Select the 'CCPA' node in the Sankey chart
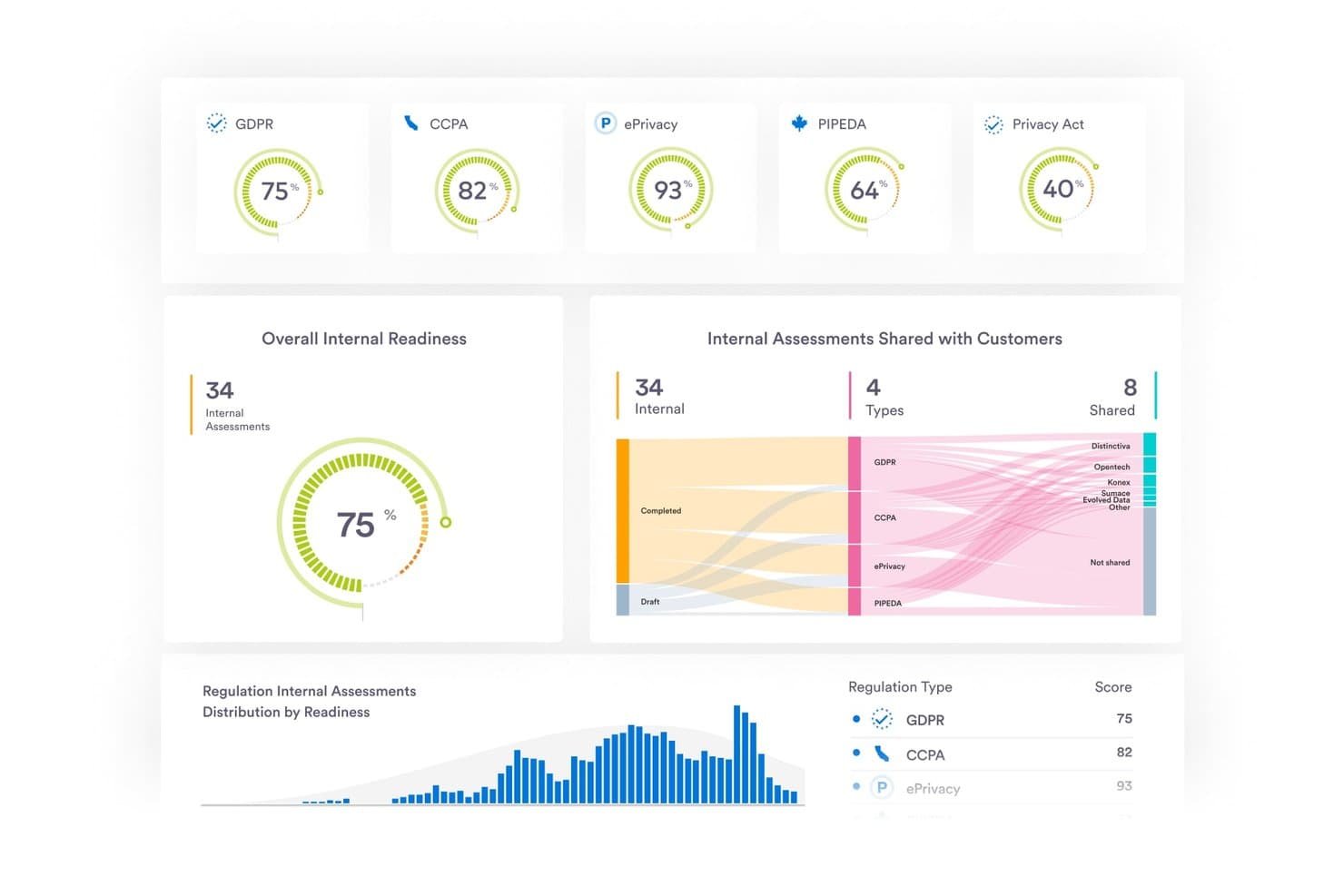This screenshot has height=896, width=1344. (855, 517)
